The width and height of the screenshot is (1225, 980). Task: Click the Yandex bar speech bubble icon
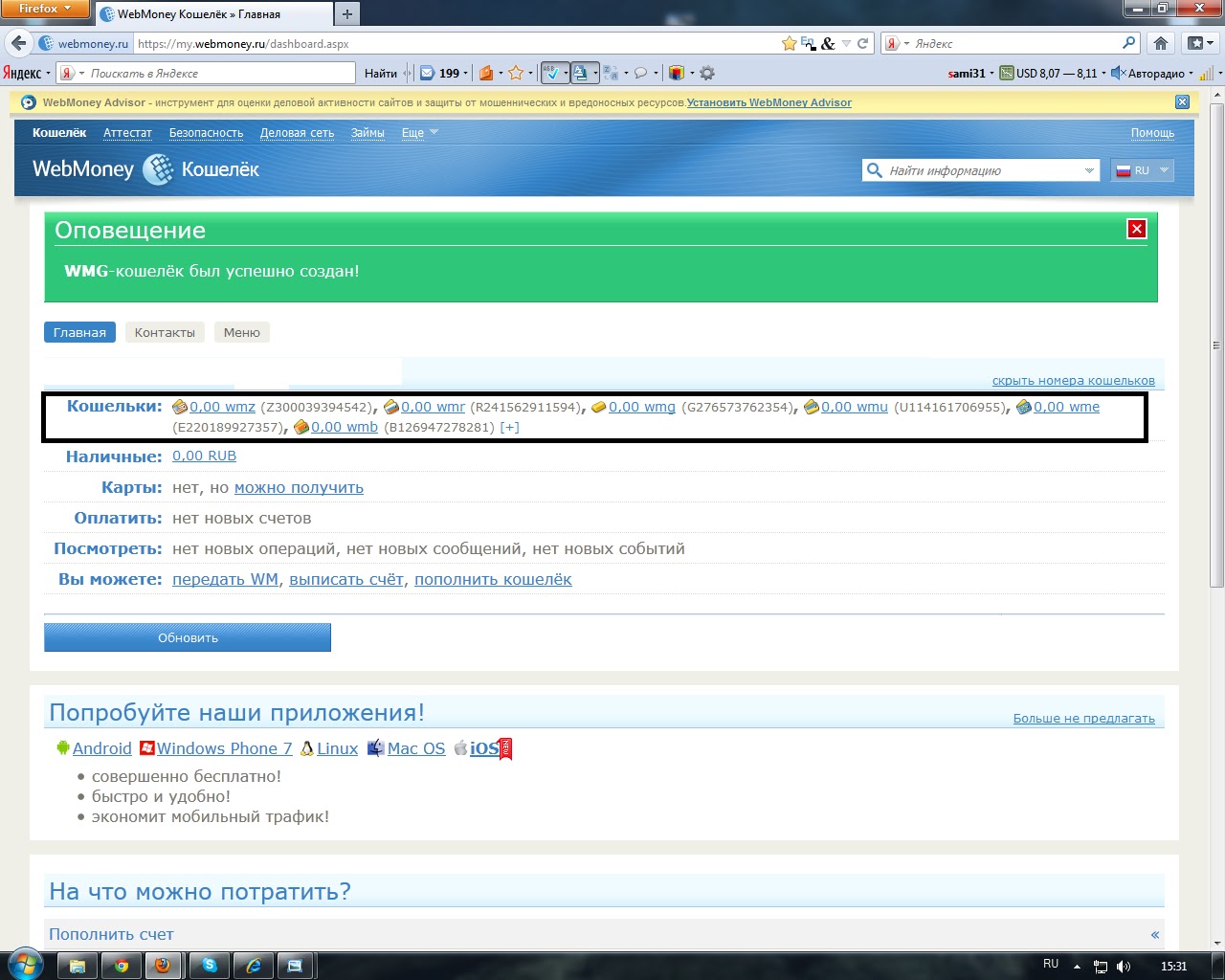tap(640, 73)
